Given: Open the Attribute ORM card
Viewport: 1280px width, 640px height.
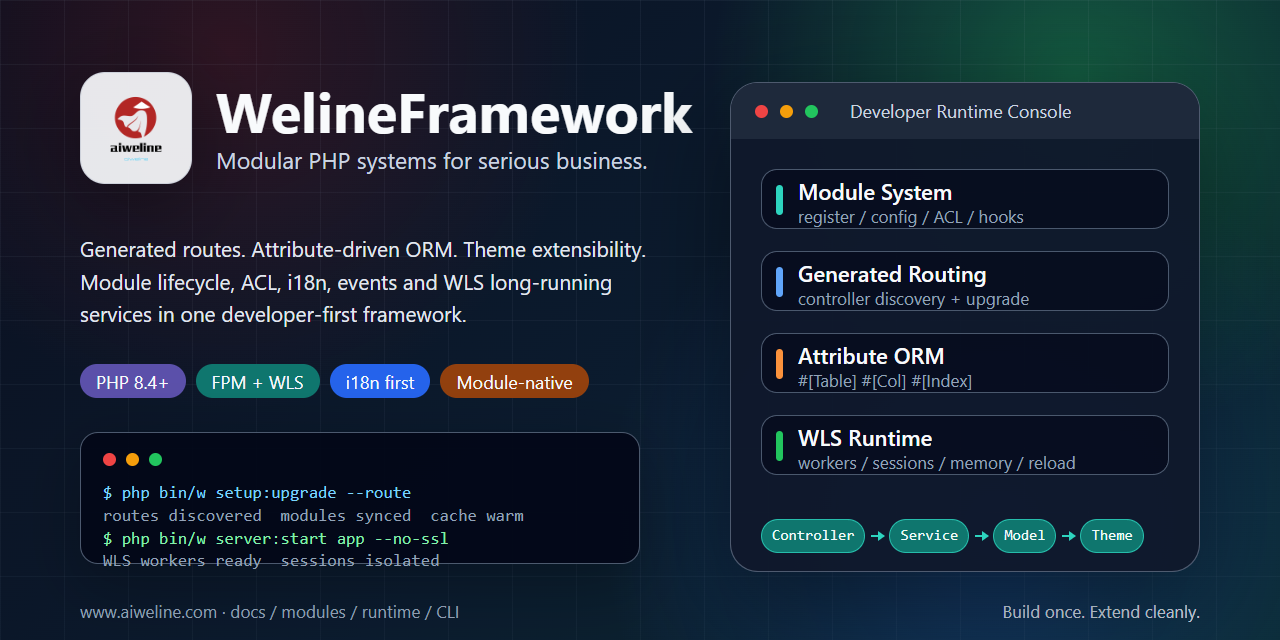Looking at the screenshot, I should [965, 363].
